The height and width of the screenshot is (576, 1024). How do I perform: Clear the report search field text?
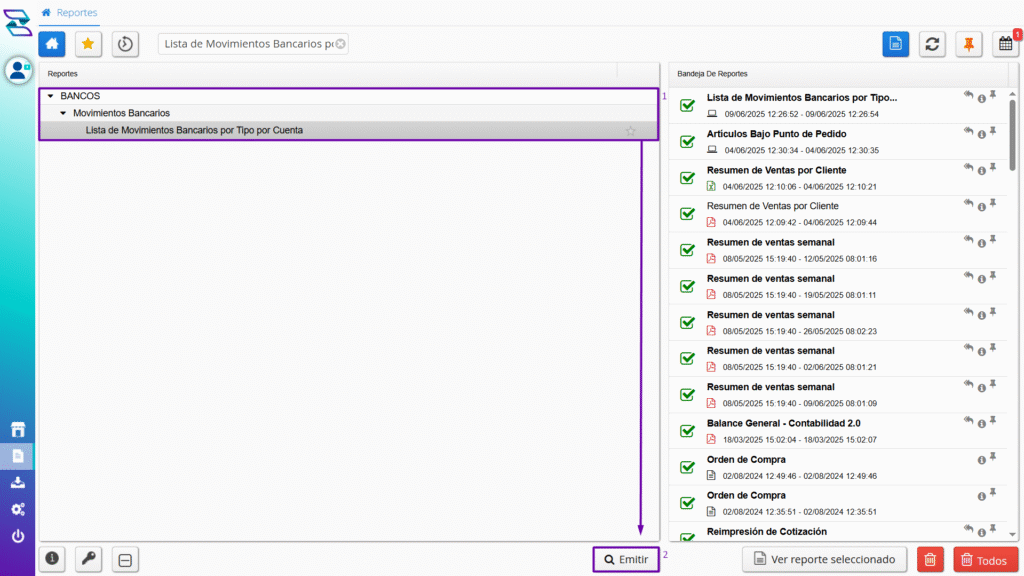(340, 44)
